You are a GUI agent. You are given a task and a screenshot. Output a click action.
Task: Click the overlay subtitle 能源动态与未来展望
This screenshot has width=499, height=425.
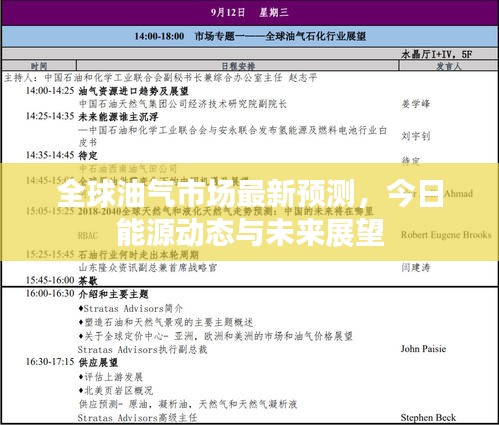250,233
